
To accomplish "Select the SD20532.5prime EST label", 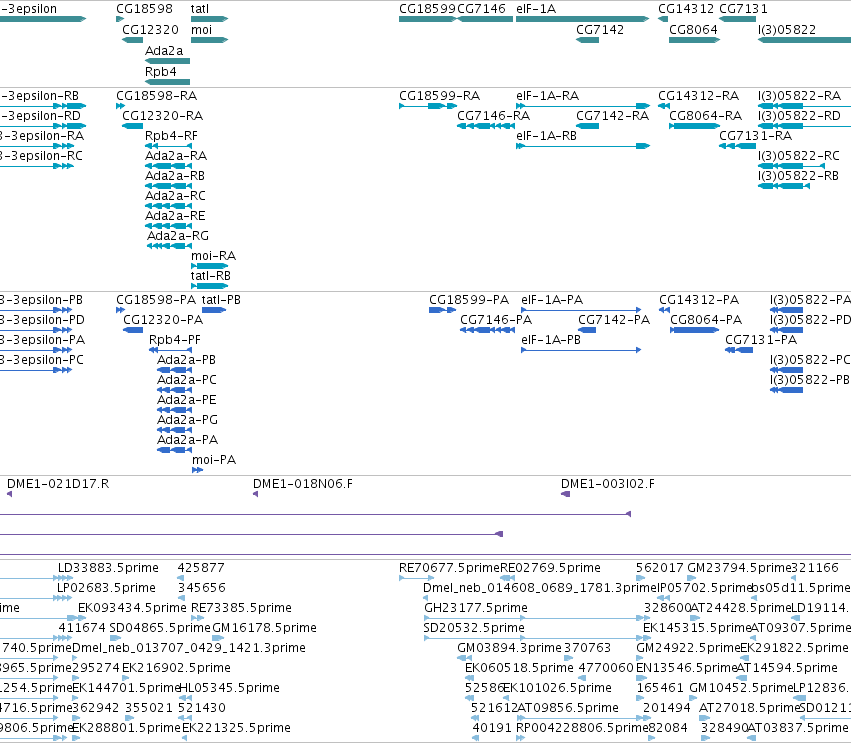I will pyautogui.click(x=474, y=628).
